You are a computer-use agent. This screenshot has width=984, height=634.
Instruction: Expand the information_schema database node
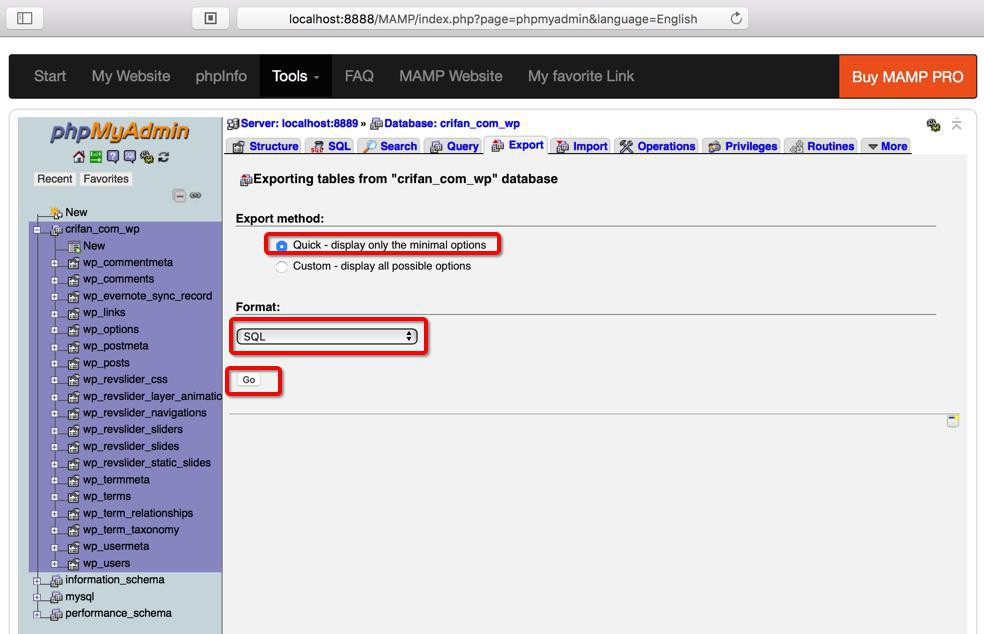(37, 581)
